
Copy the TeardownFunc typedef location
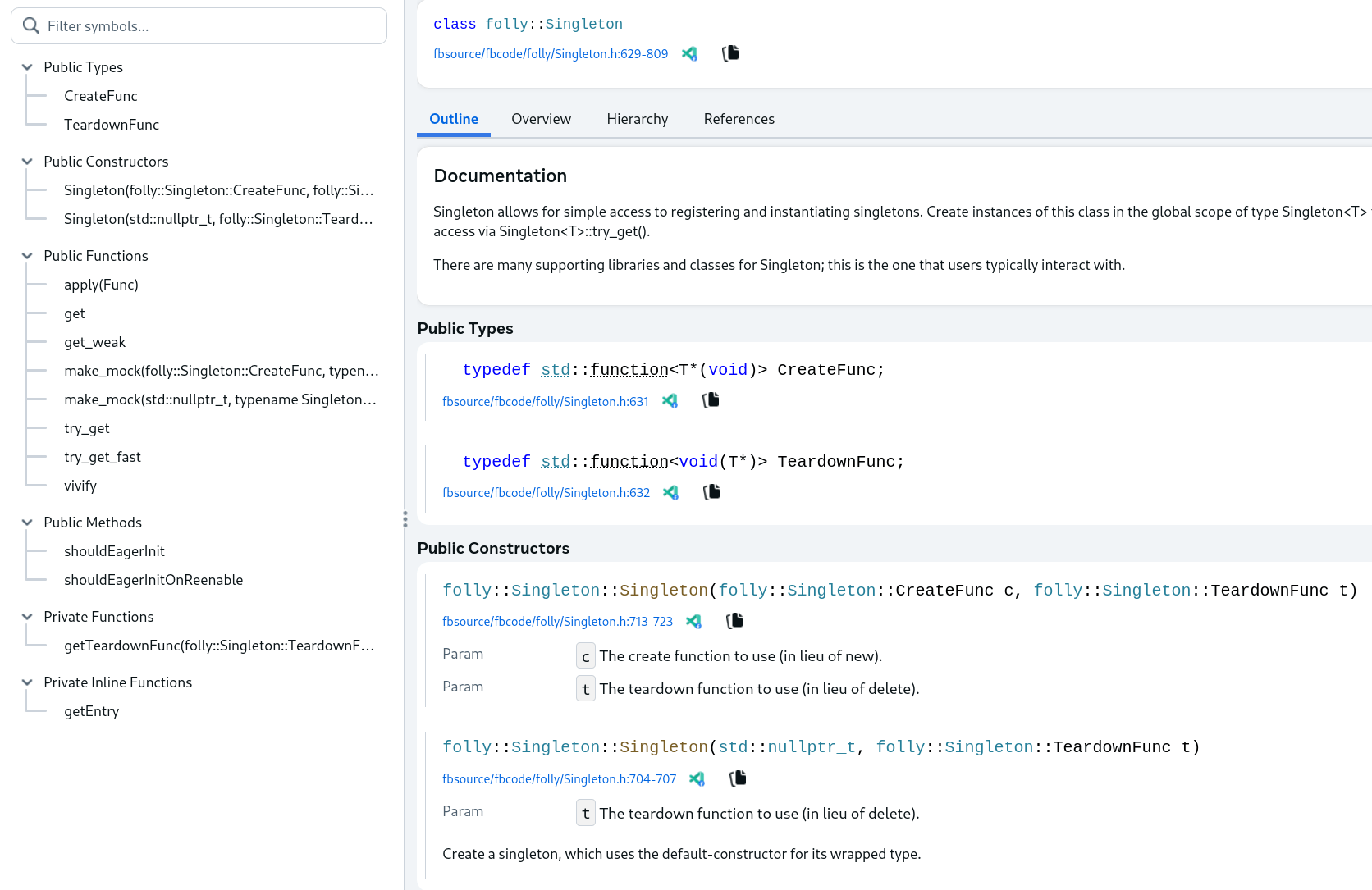(x=711, y=491)
